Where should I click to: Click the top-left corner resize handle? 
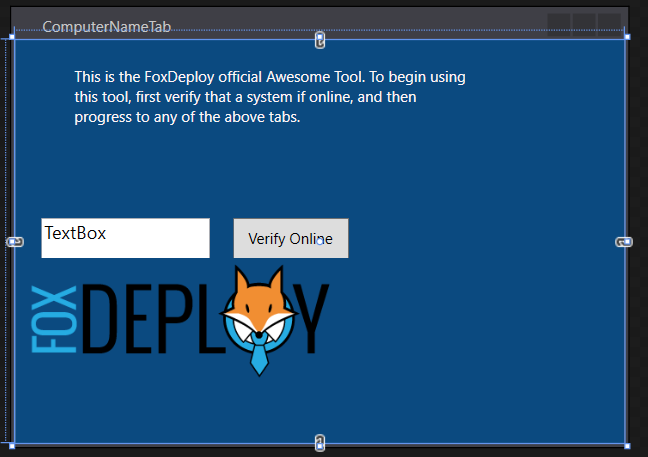tap(12, 37)
